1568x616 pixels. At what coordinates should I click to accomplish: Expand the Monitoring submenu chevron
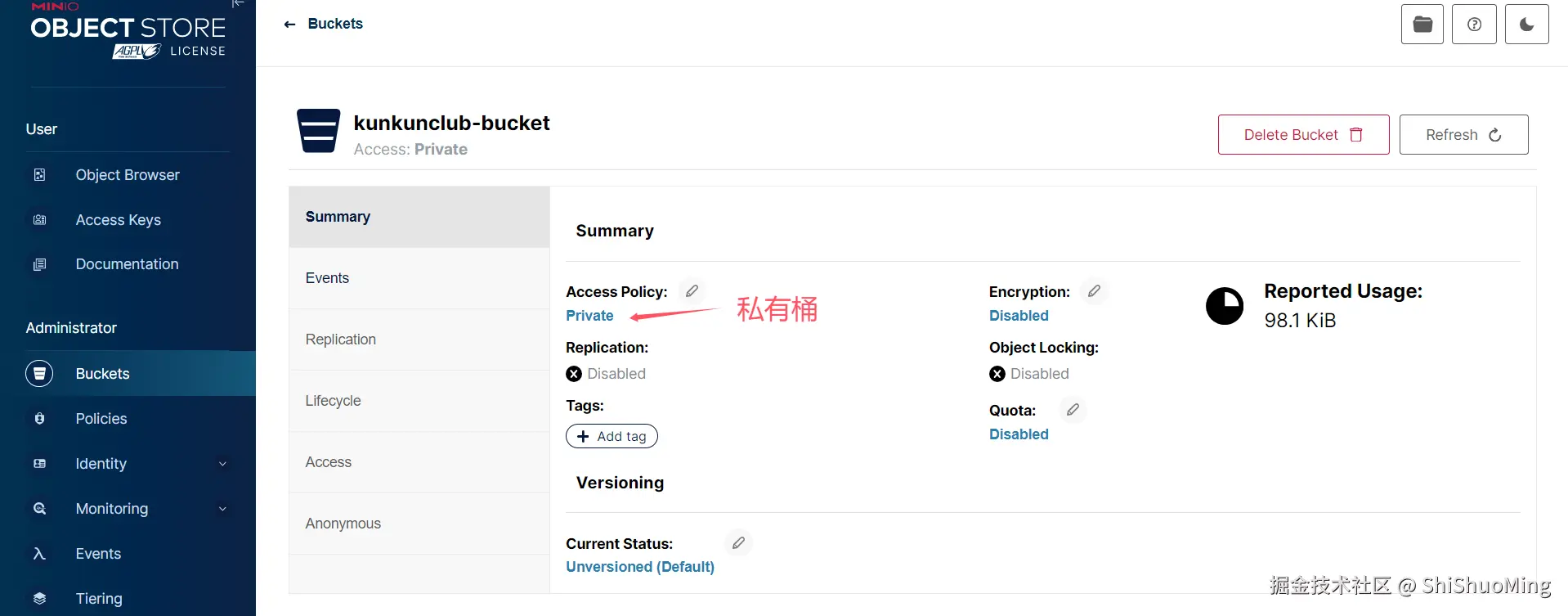coord(222,509)
